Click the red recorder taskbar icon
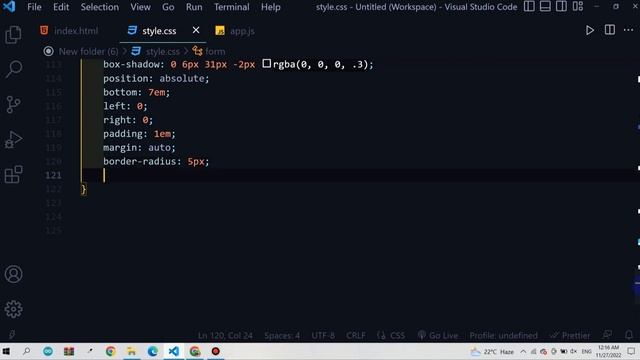The height and width of the screenshot is (360, 640). (x=216, y=351)
